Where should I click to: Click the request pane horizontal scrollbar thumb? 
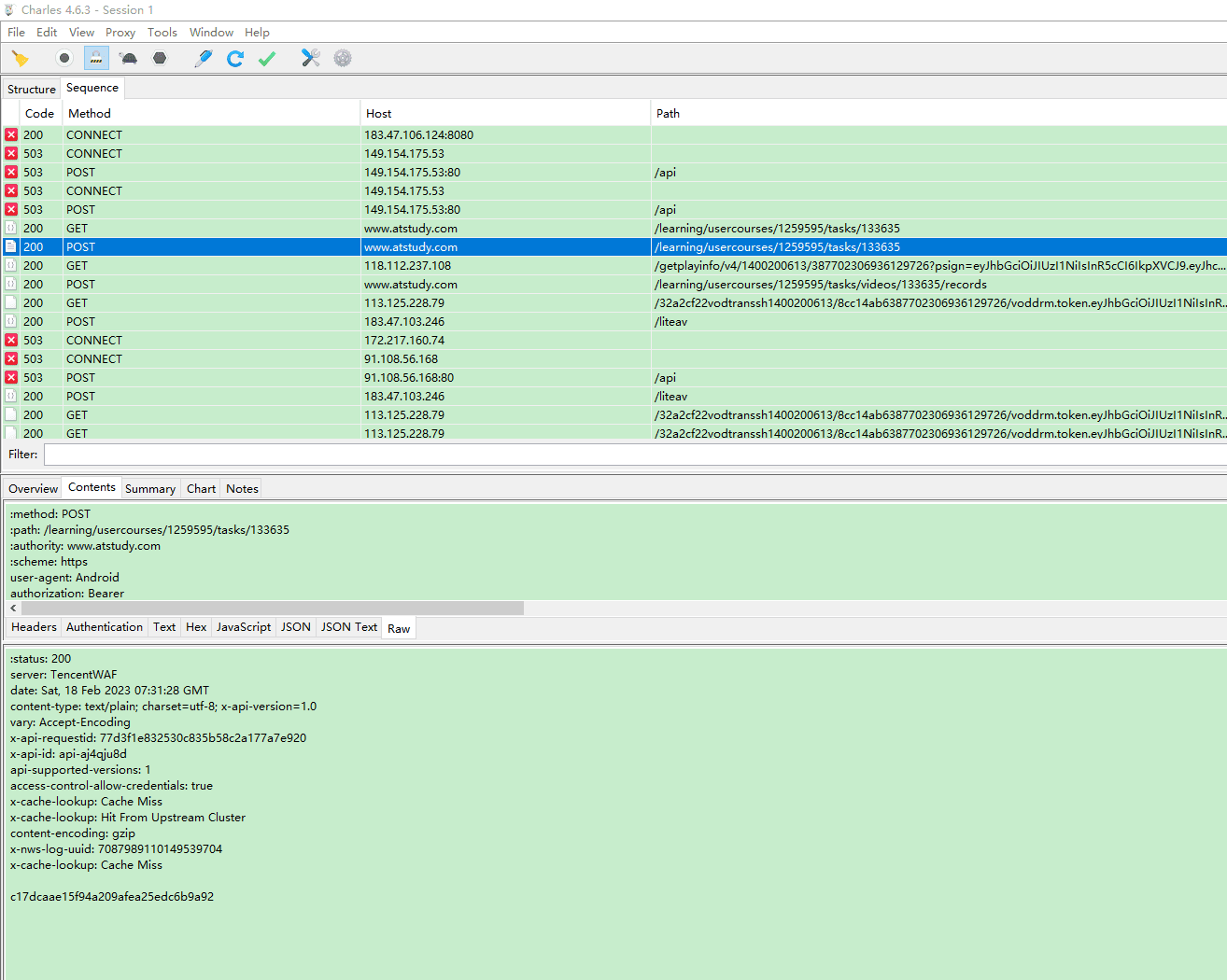(x=272, y=608)
